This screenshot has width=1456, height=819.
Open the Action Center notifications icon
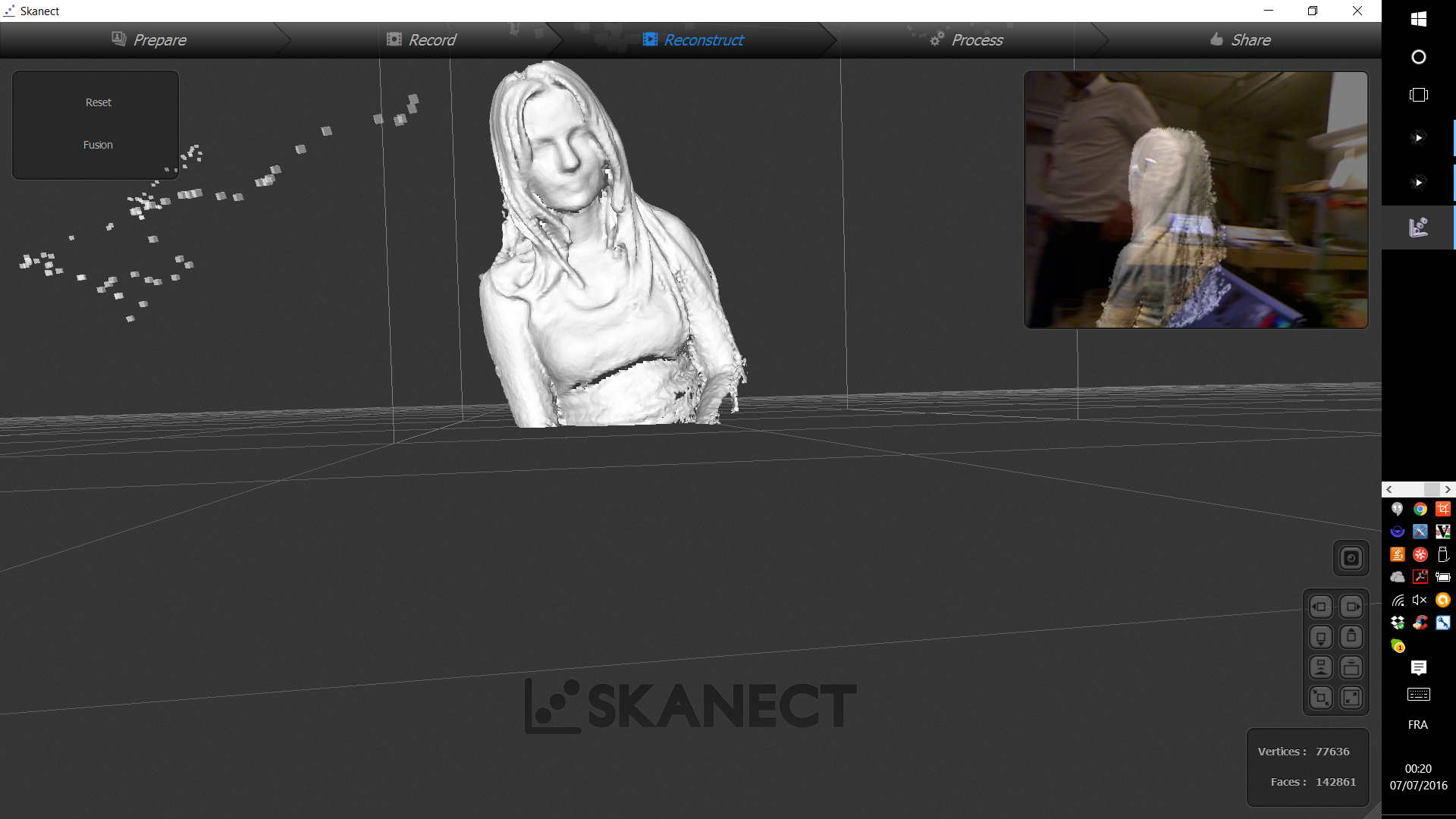[x=1418, y=667]
